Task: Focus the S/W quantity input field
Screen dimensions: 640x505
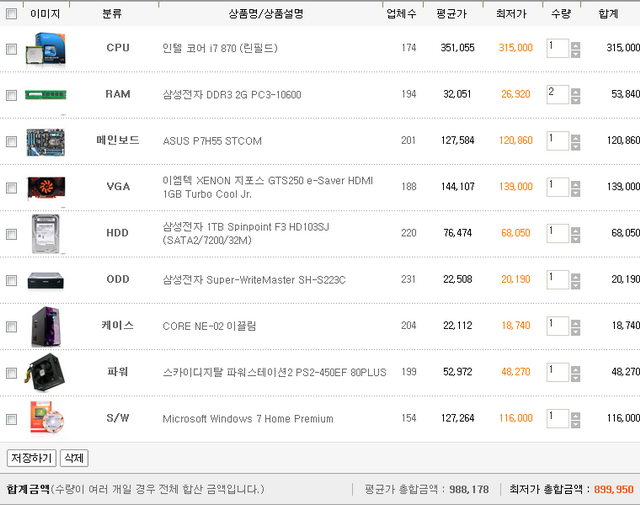Action: click(558, 418)
